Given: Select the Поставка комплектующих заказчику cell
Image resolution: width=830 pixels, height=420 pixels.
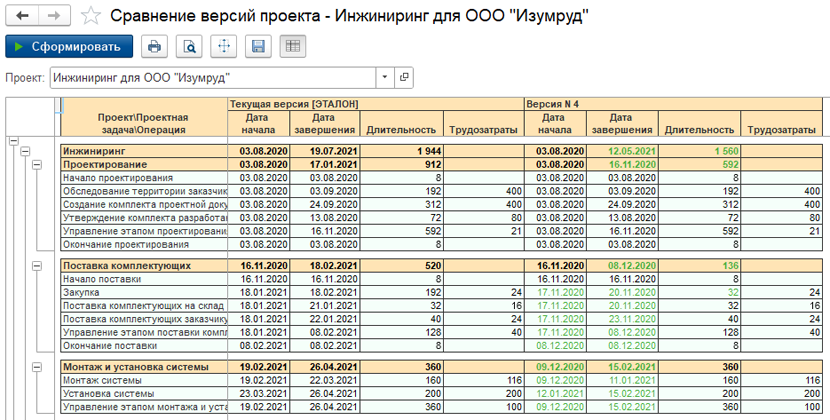Looking at the screenshot, I should coord(144,319).
